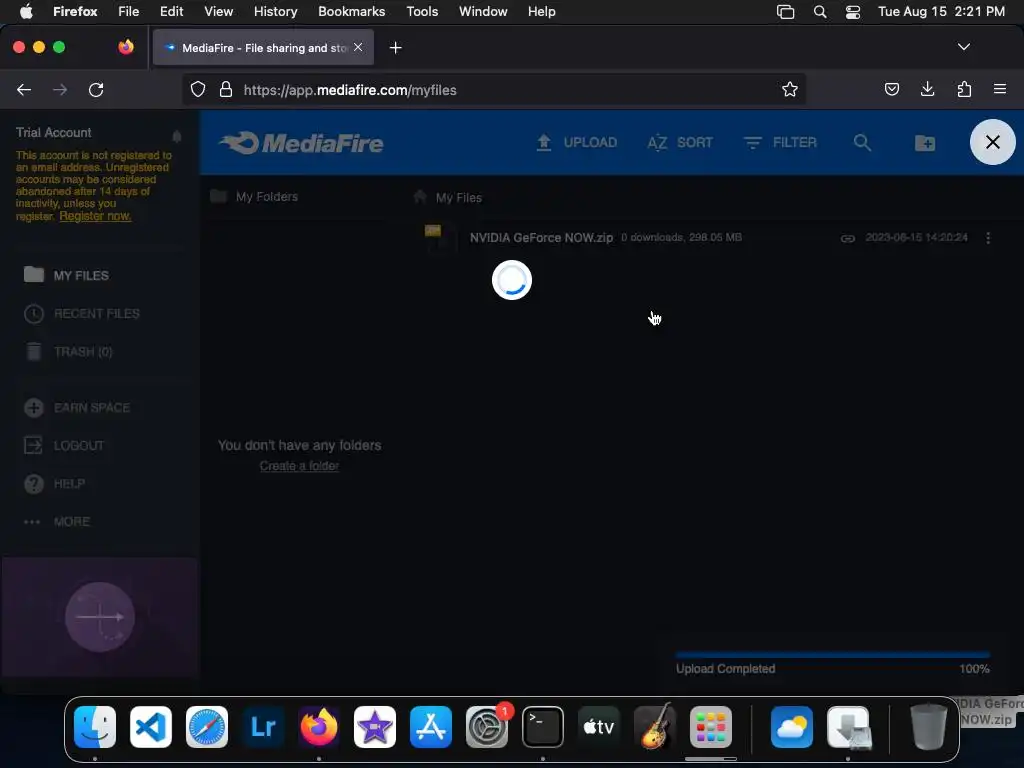Viewport: 1024px width, 768px height.
Task: Click the site security padlock icon
Action: tap(226, 89)
